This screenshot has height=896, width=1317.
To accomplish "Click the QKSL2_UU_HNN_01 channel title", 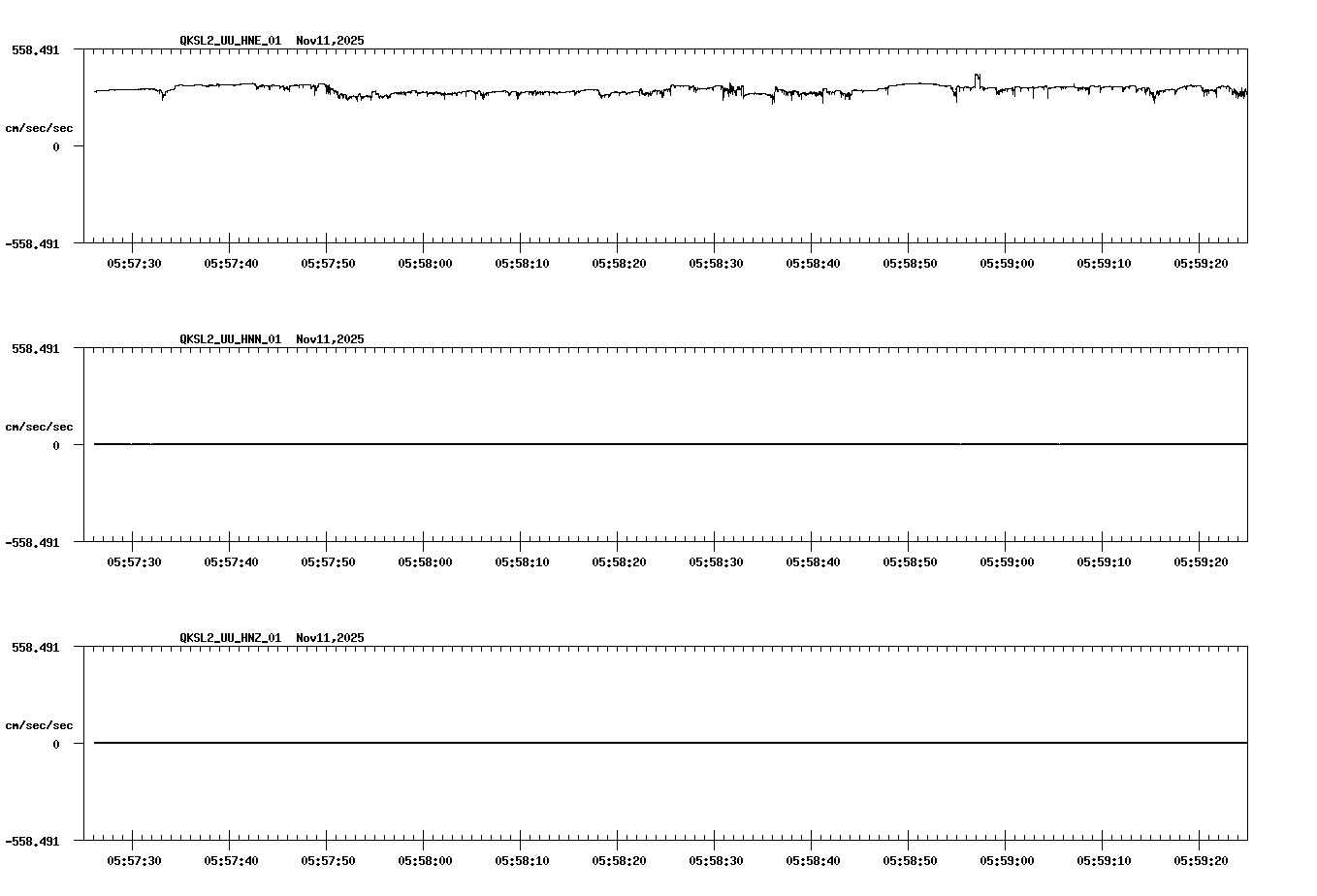I will pyautogui.click(x=229, y=339).
